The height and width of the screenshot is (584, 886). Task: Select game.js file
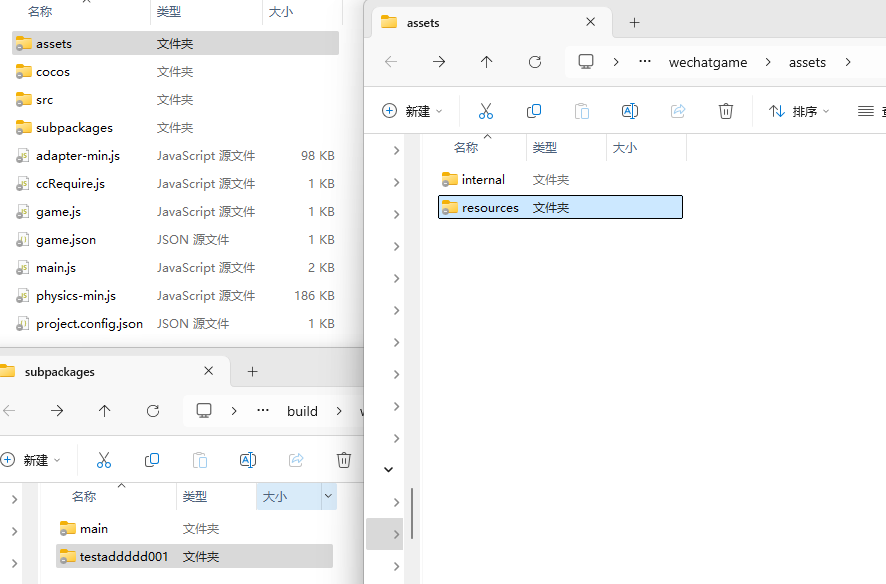[x=175, y=212]
